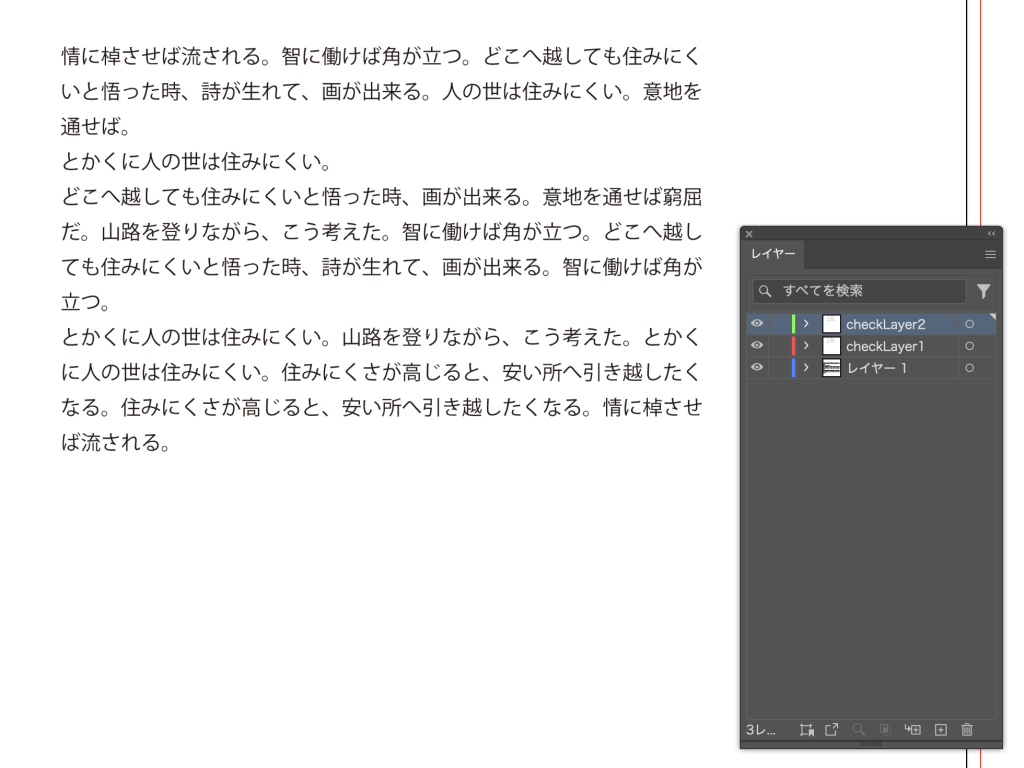Open the Layers panel menu

[990, 255]
